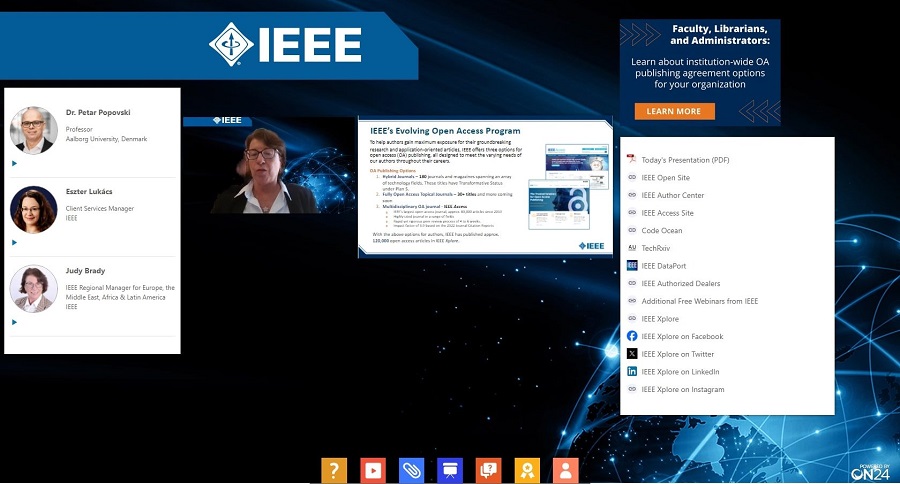Image resolution: width=900 pixels, height=484 pixels.
Task: Open the TechRxiv link
Action: tap(655, 248)
